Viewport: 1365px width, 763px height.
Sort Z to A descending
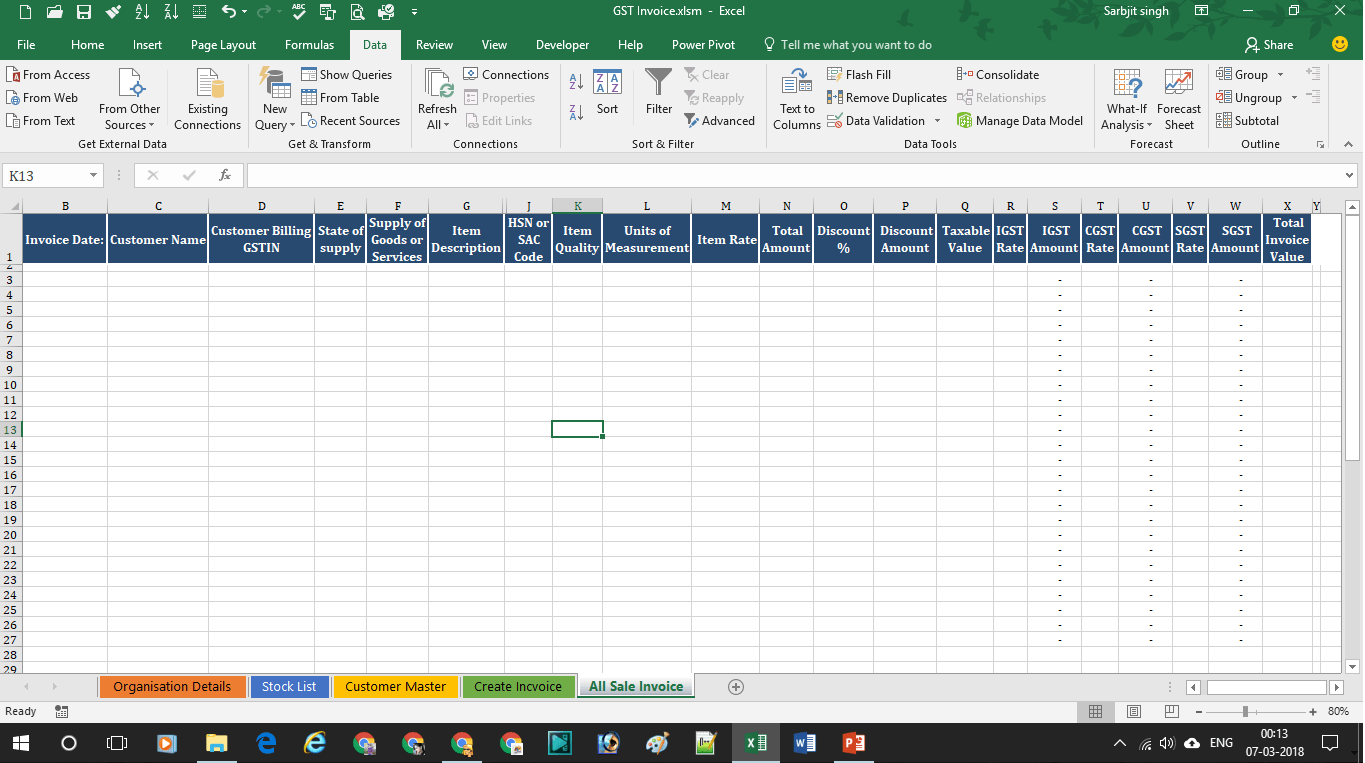pyautogui.click(x=576, y=112)
